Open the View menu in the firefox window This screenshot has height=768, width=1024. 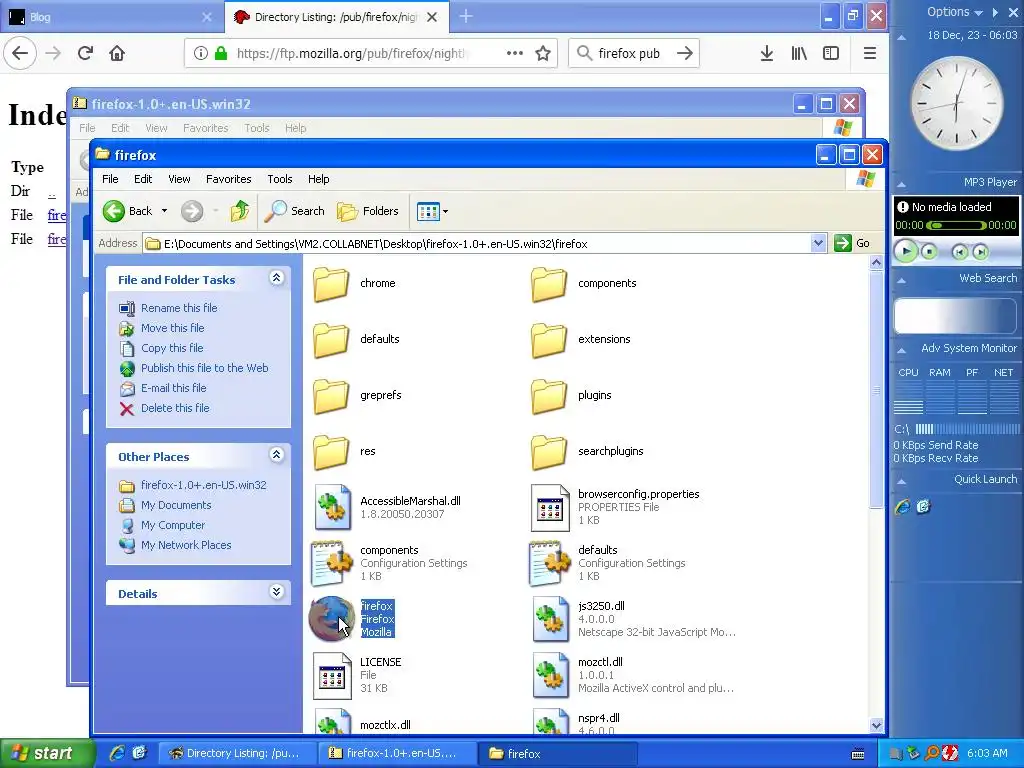point(179,179)
